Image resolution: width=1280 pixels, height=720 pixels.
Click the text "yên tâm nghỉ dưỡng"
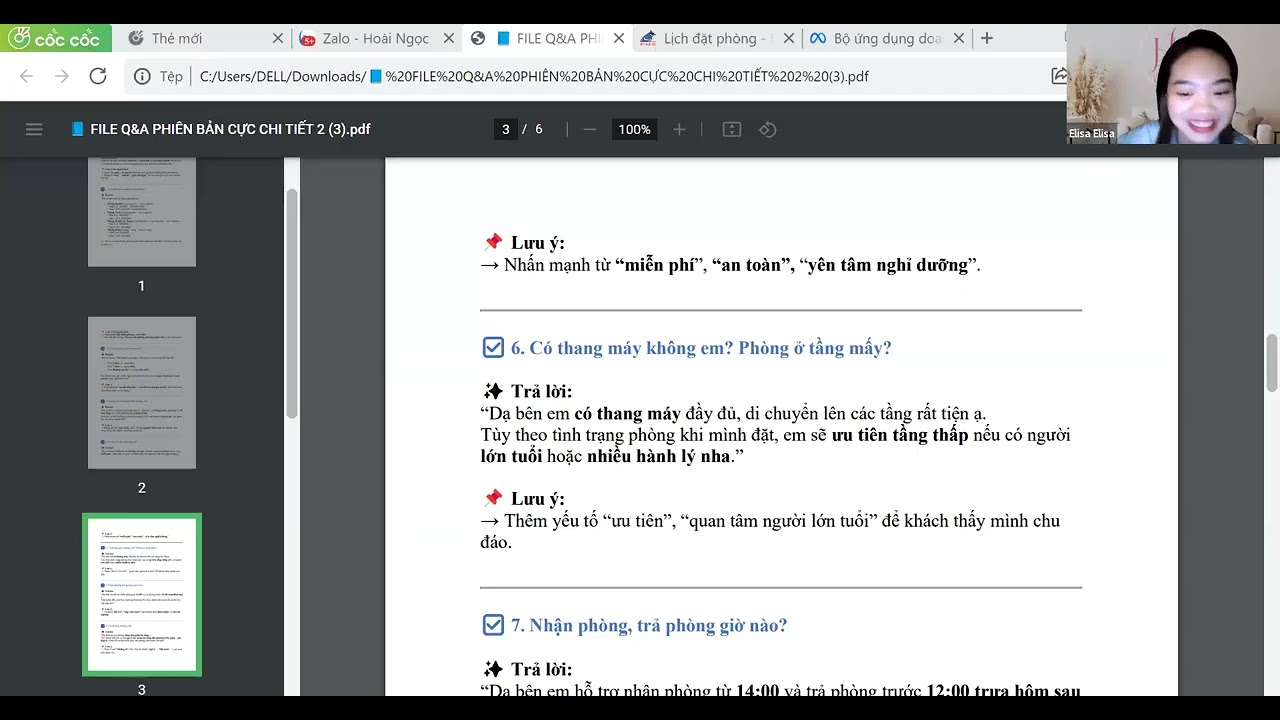(x=887, y=265)
